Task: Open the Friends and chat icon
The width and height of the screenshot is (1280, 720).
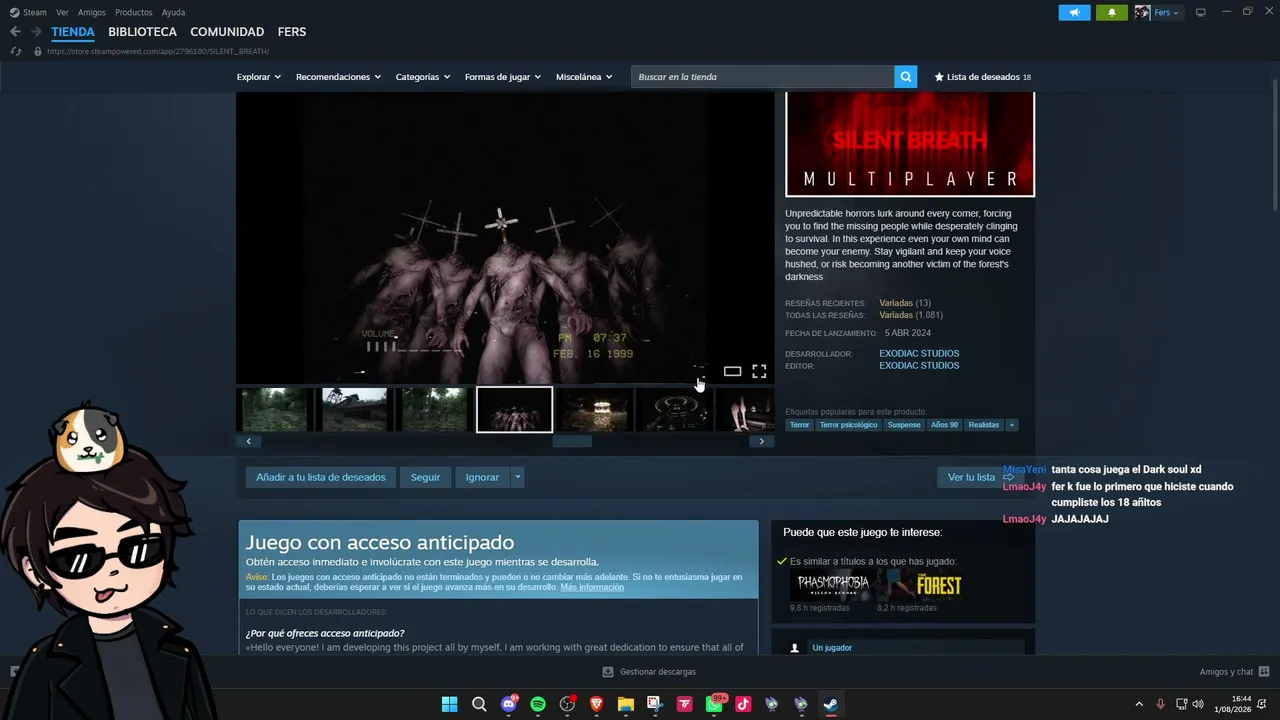Action: pyautogui.click(x=1264, y=672)
